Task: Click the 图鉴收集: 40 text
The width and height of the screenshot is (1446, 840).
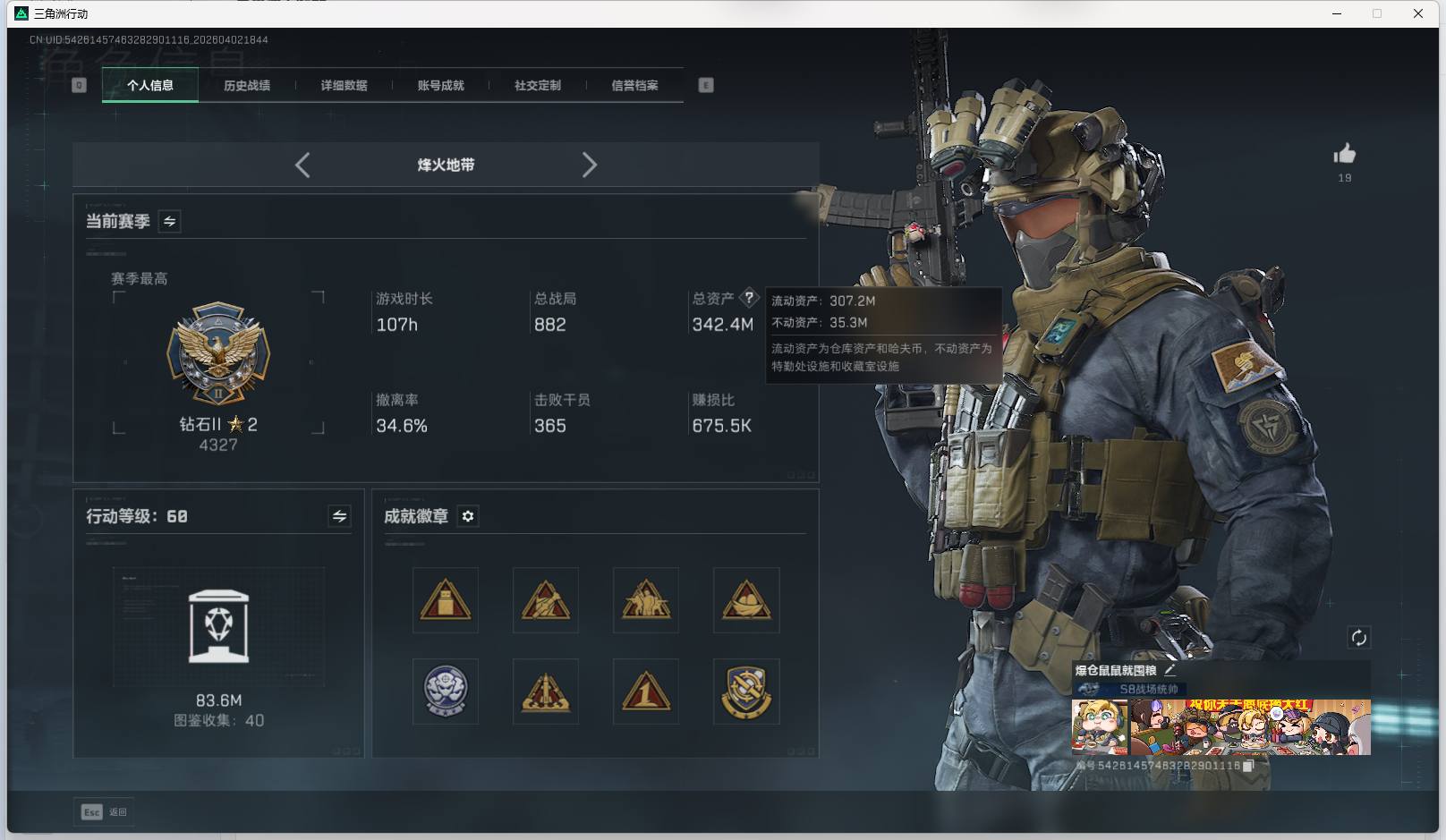Action: [218, 720]
